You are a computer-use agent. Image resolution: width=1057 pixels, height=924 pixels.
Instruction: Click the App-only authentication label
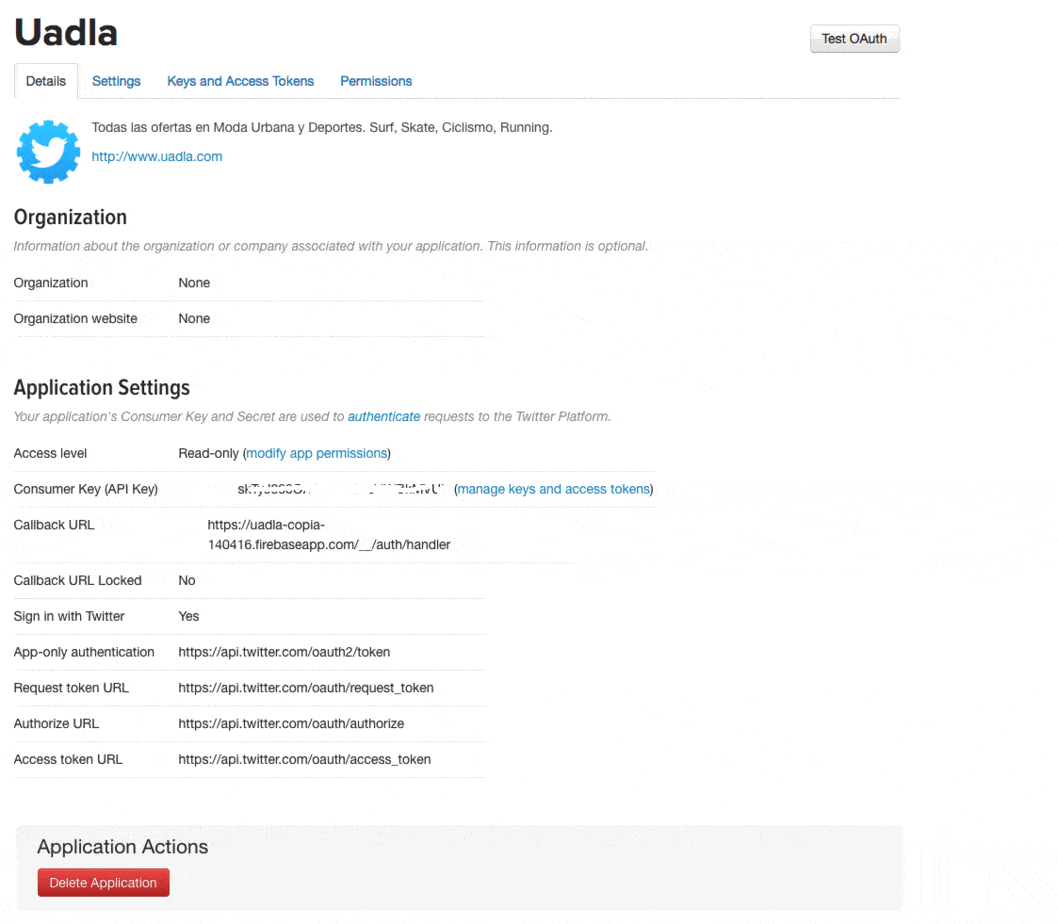(84, 652)
